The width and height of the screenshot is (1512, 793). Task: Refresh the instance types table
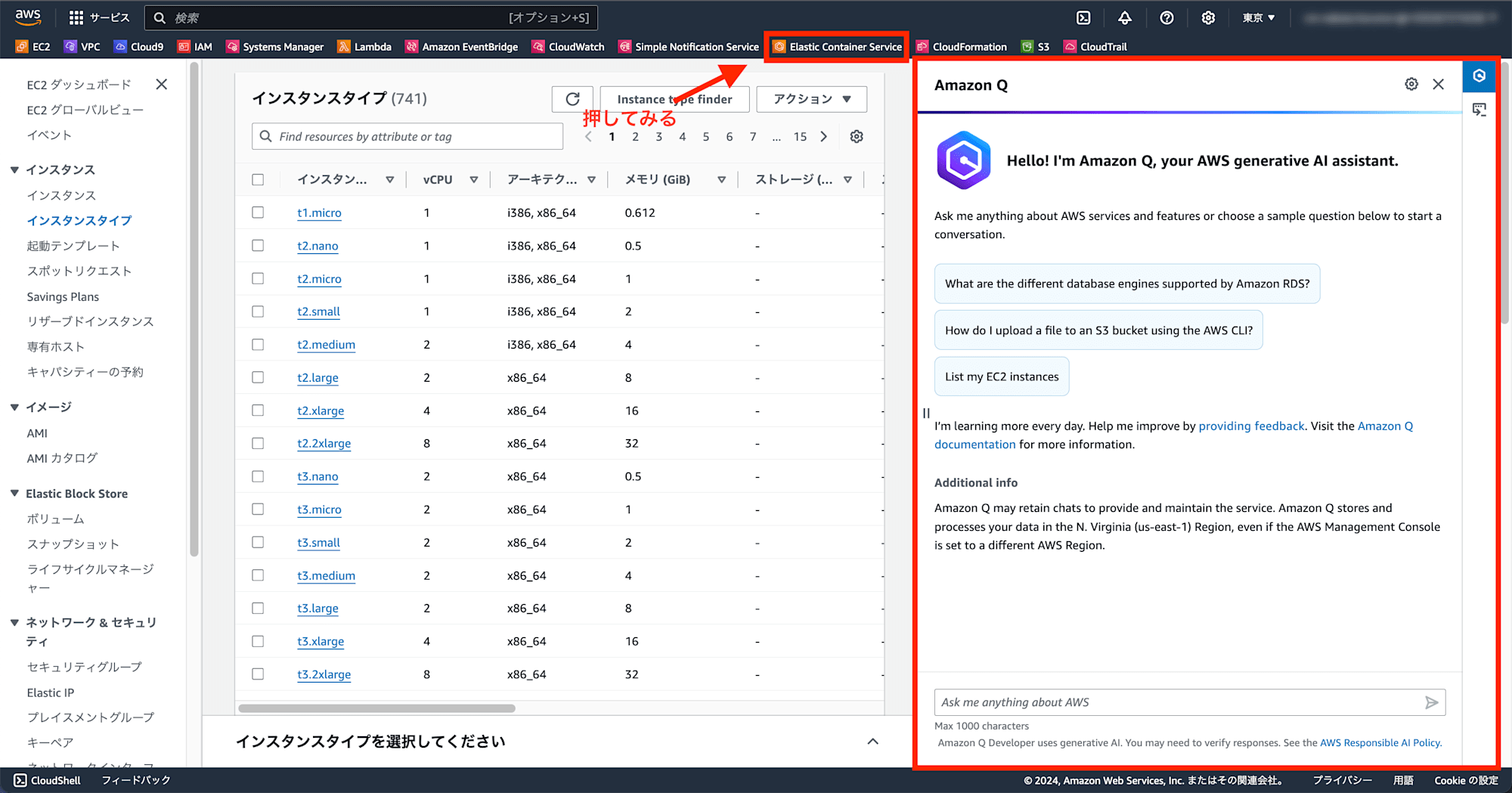click(x=572, y=99)
